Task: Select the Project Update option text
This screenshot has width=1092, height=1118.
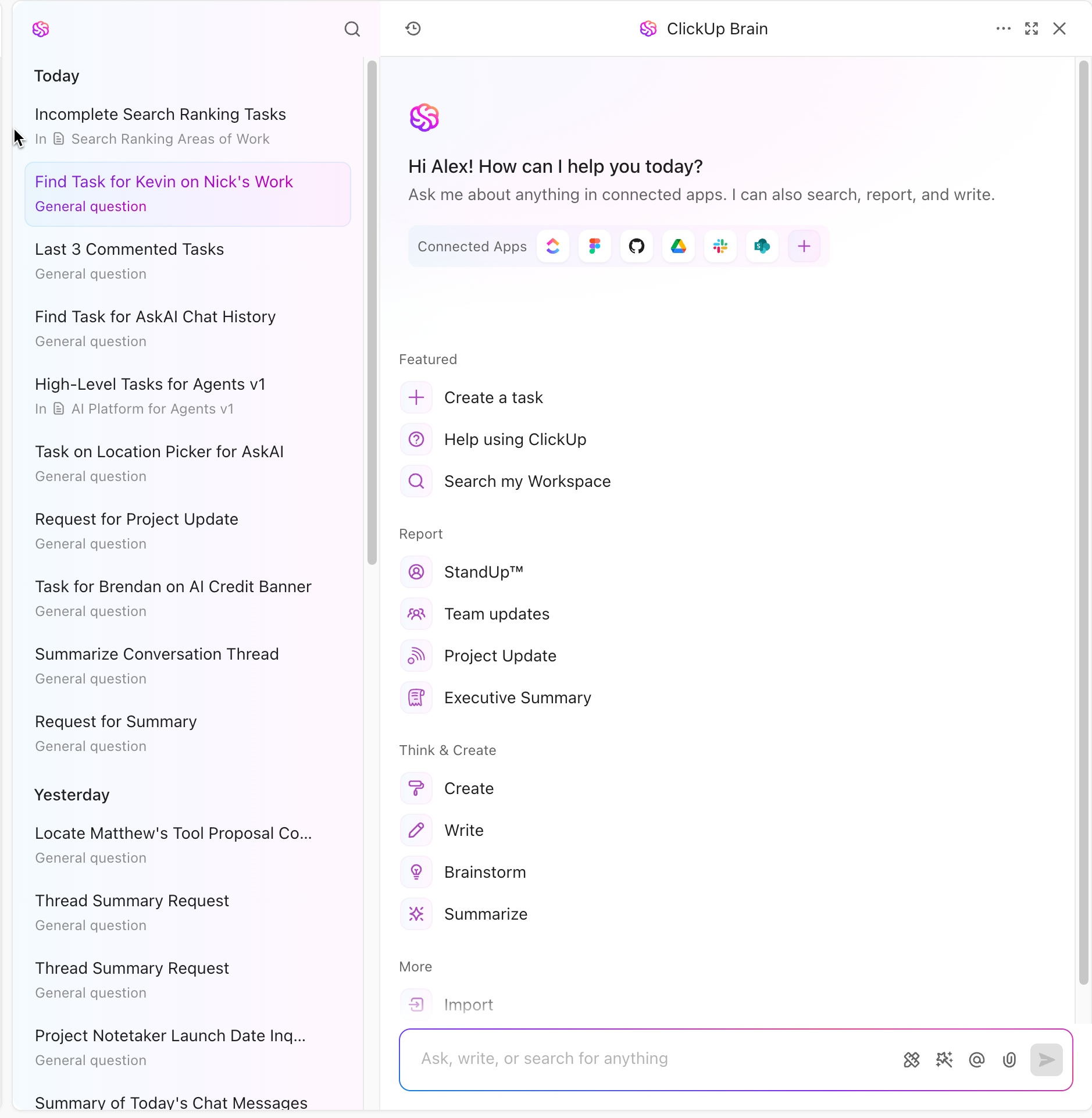Action: (x=500, y=656)
